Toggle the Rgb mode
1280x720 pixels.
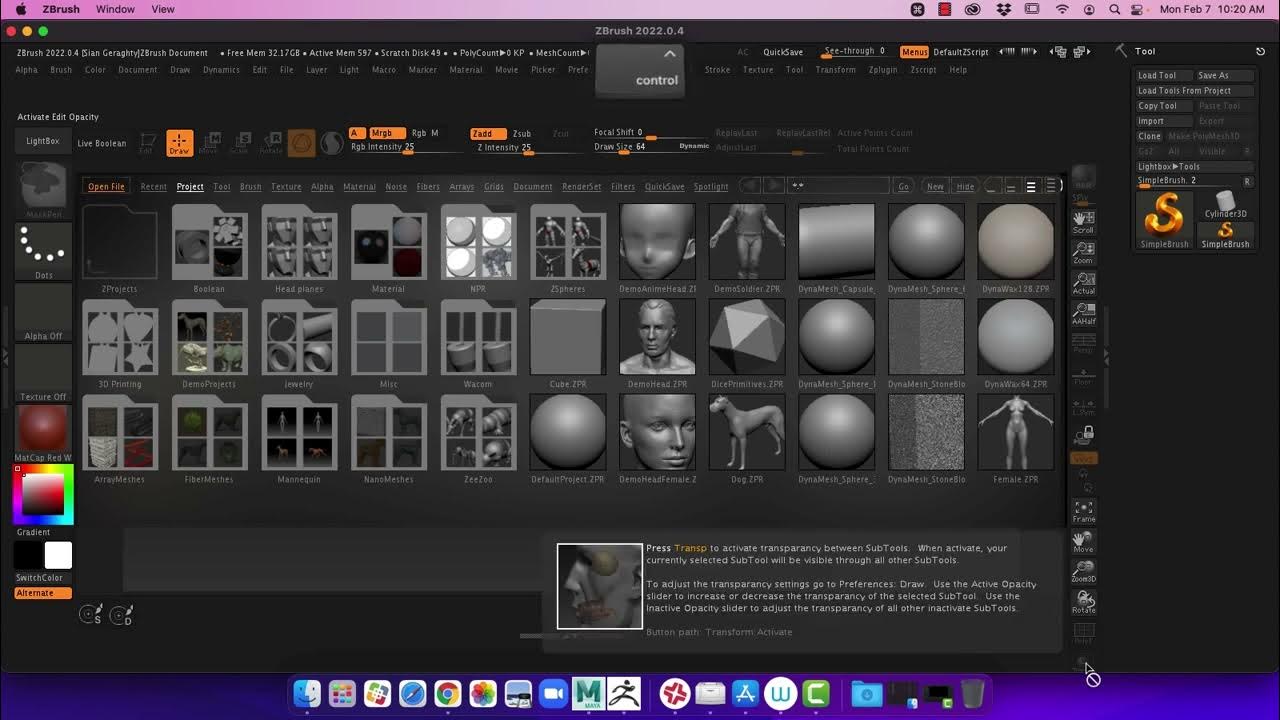418,133
